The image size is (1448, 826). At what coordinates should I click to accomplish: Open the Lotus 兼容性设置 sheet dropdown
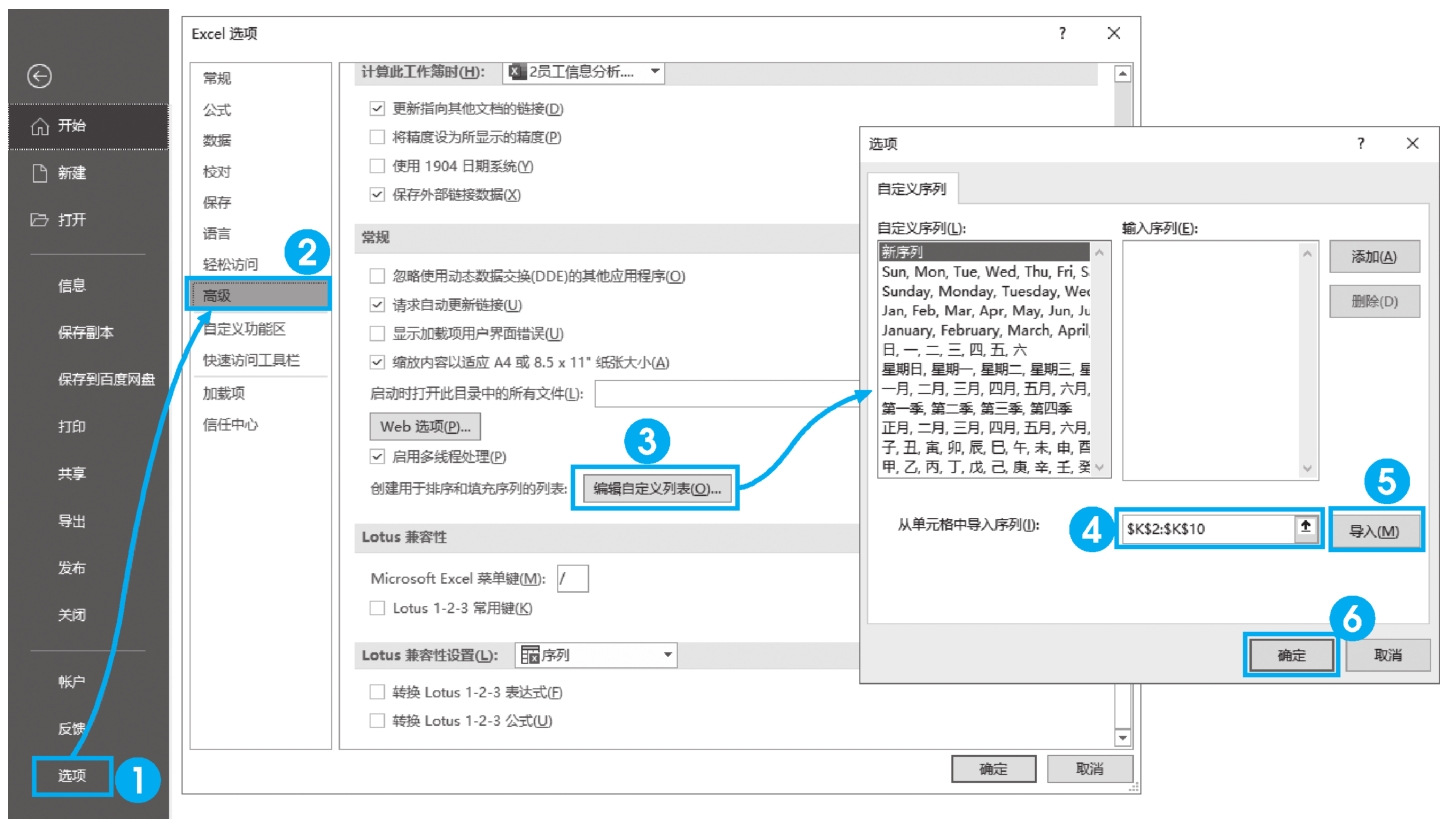[x=597, y=656]
